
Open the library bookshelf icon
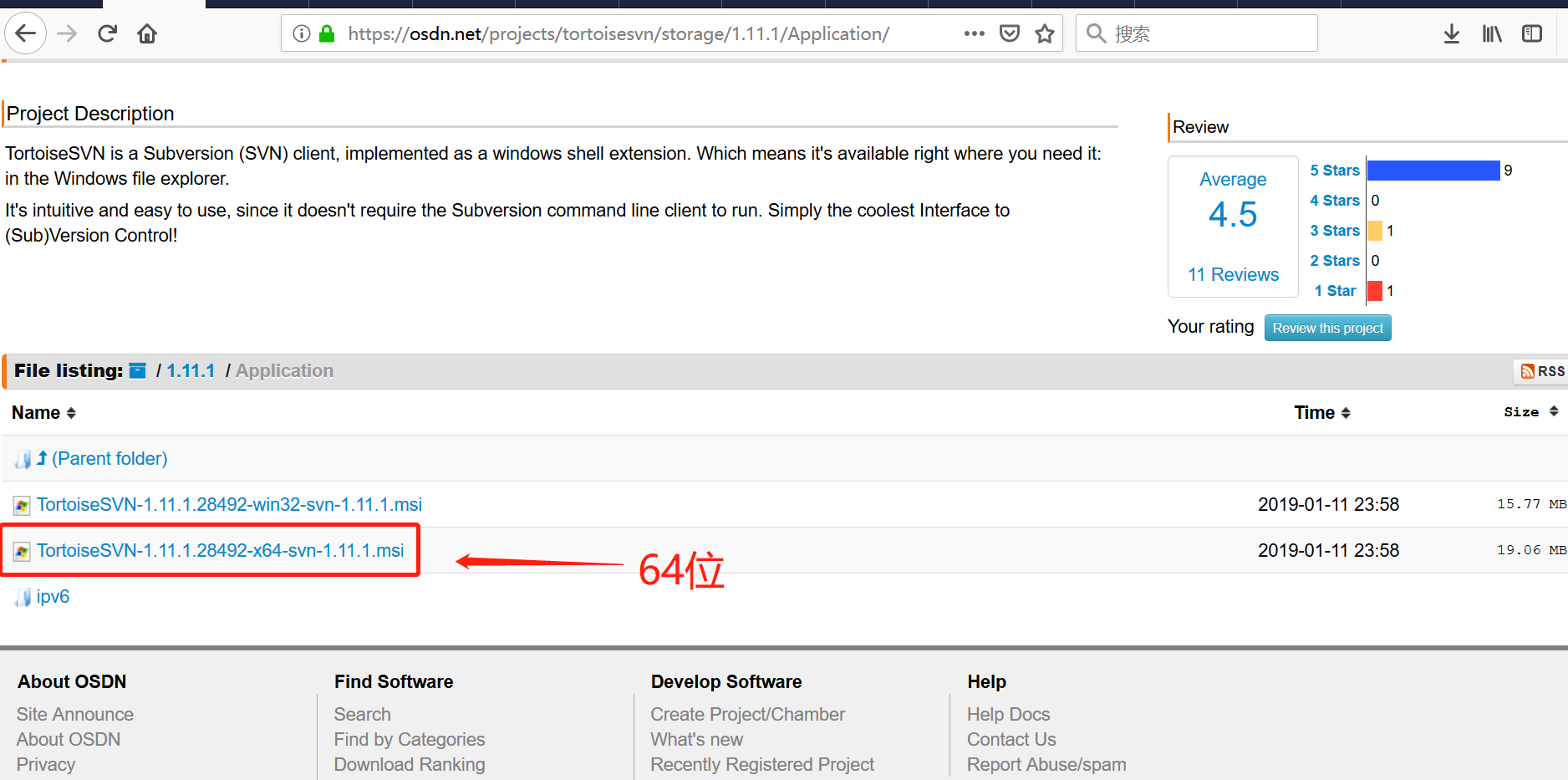pyautogui.click(x=1492, y=33)
